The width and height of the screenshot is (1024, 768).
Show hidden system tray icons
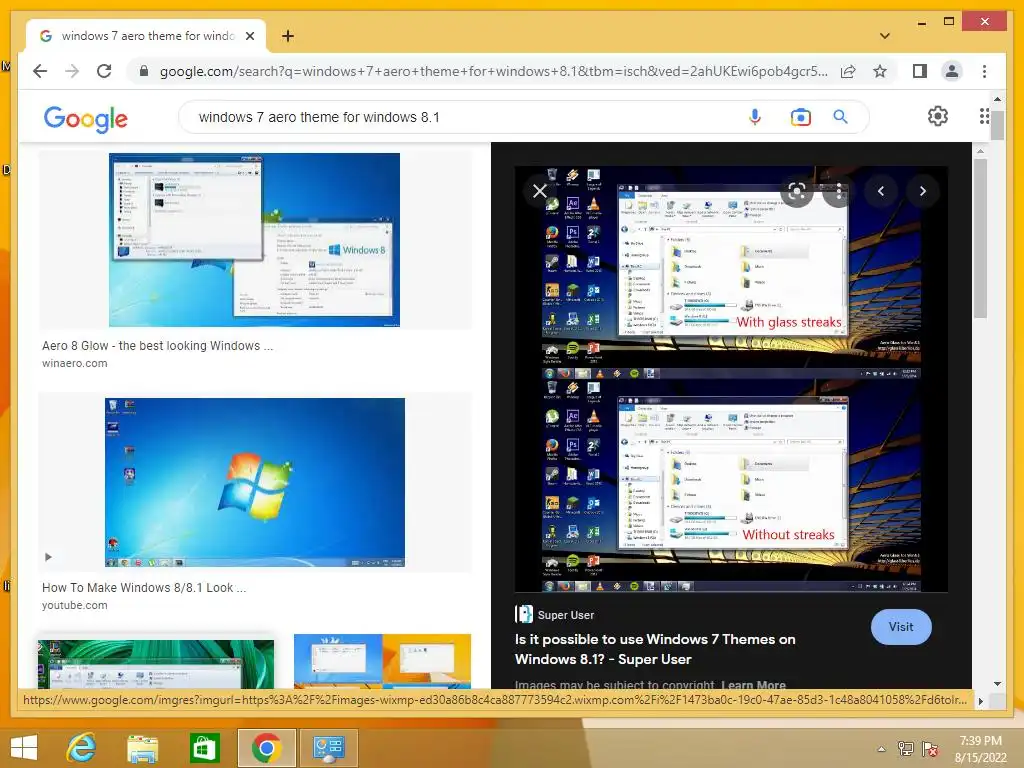click(x=882, y=748)
